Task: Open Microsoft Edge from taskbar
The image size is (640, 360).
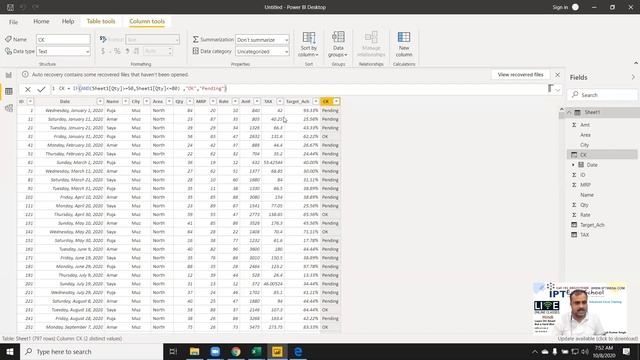Action: pyautogui.click(x=298, y=351)
